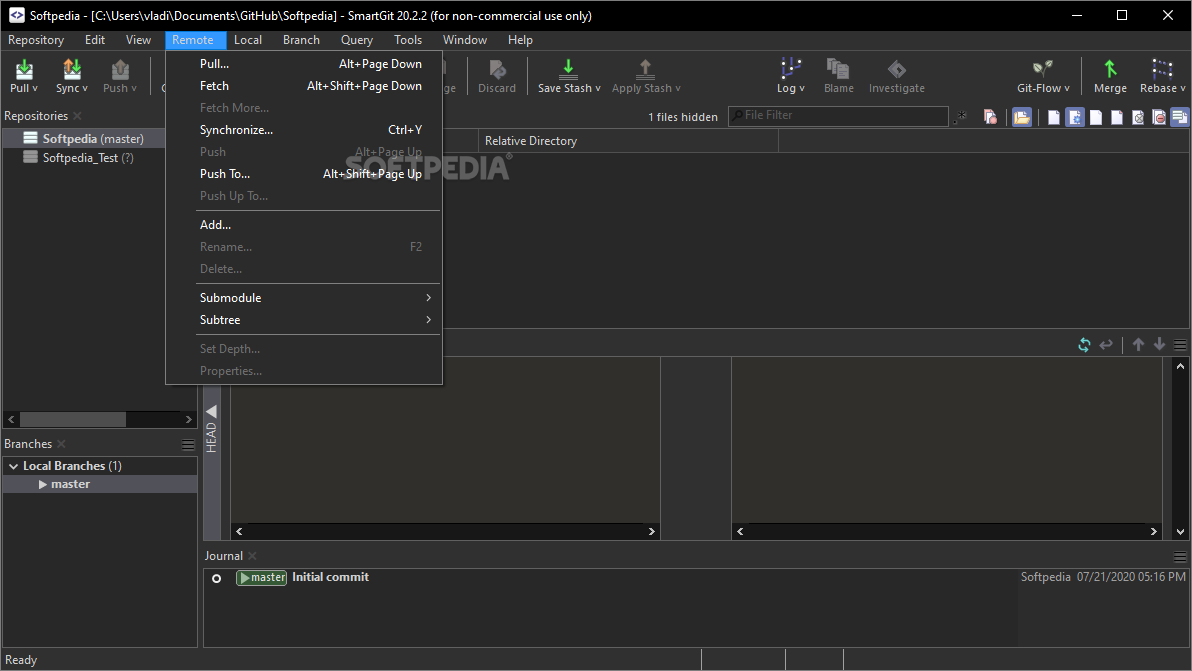Viewport: 1192px width, 671px height.
Task: Click the Push toolbar icon
Action: [119, 69]
